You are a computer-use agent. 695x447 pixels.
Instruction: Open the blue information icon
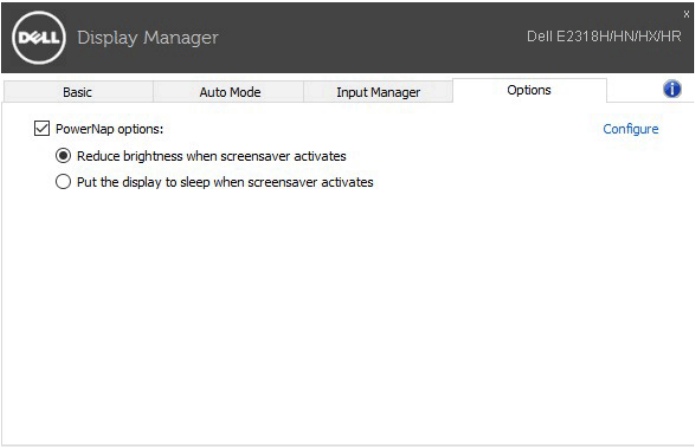pos(672,90)
